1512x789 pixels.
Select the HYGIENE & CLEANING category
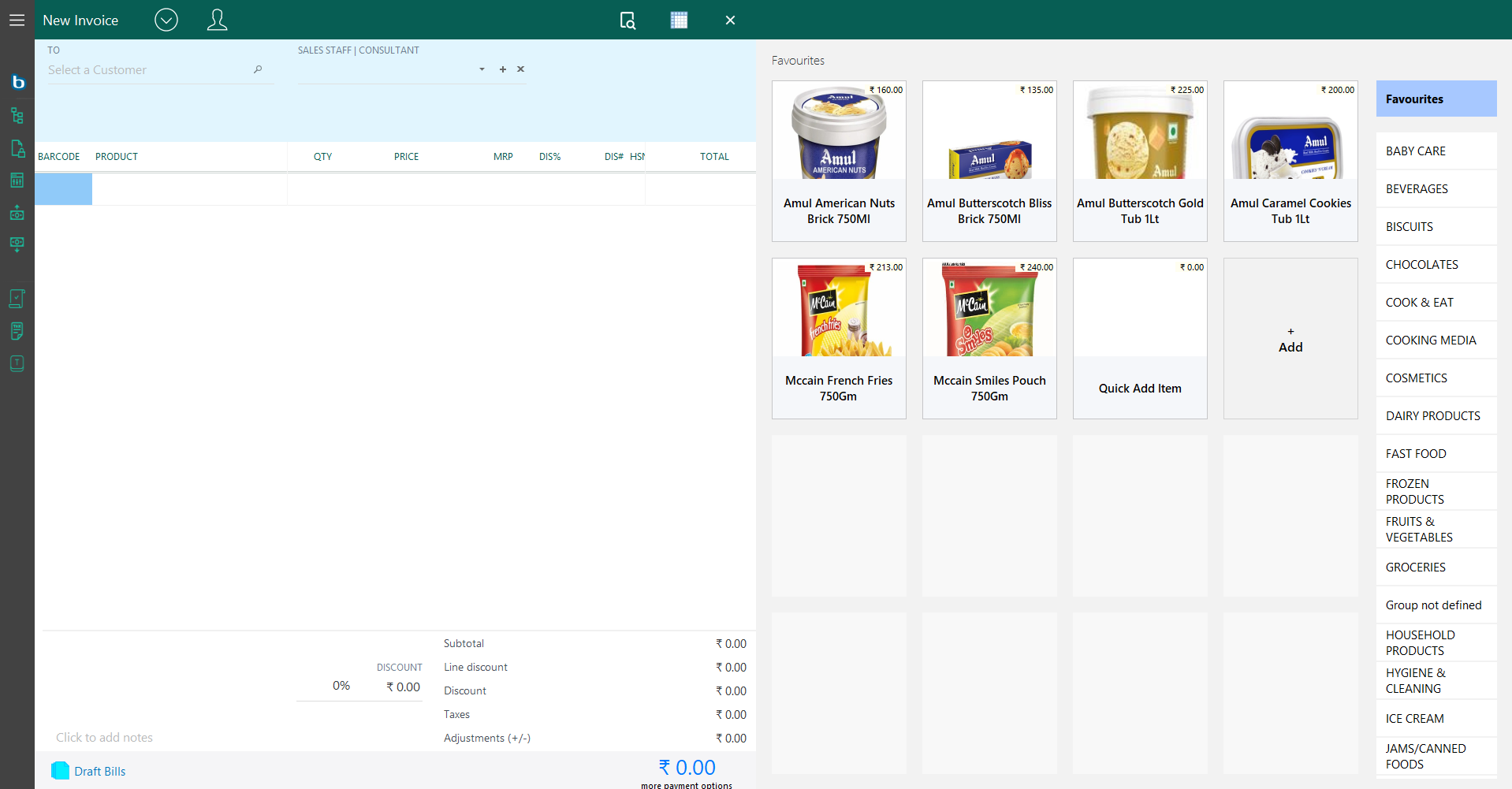1436,680
